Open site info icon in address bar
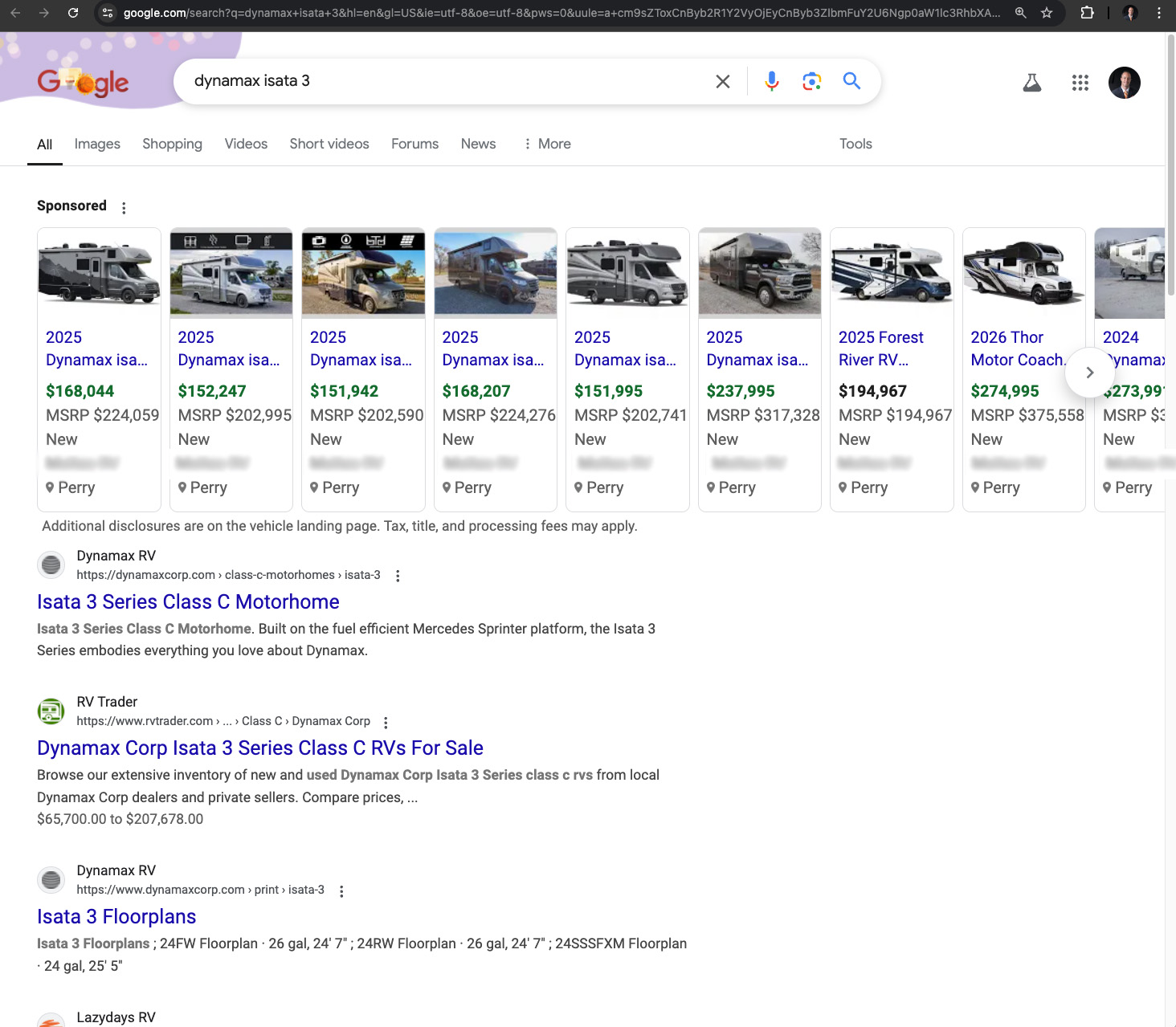1176x1027 pixels. point(108,13)
